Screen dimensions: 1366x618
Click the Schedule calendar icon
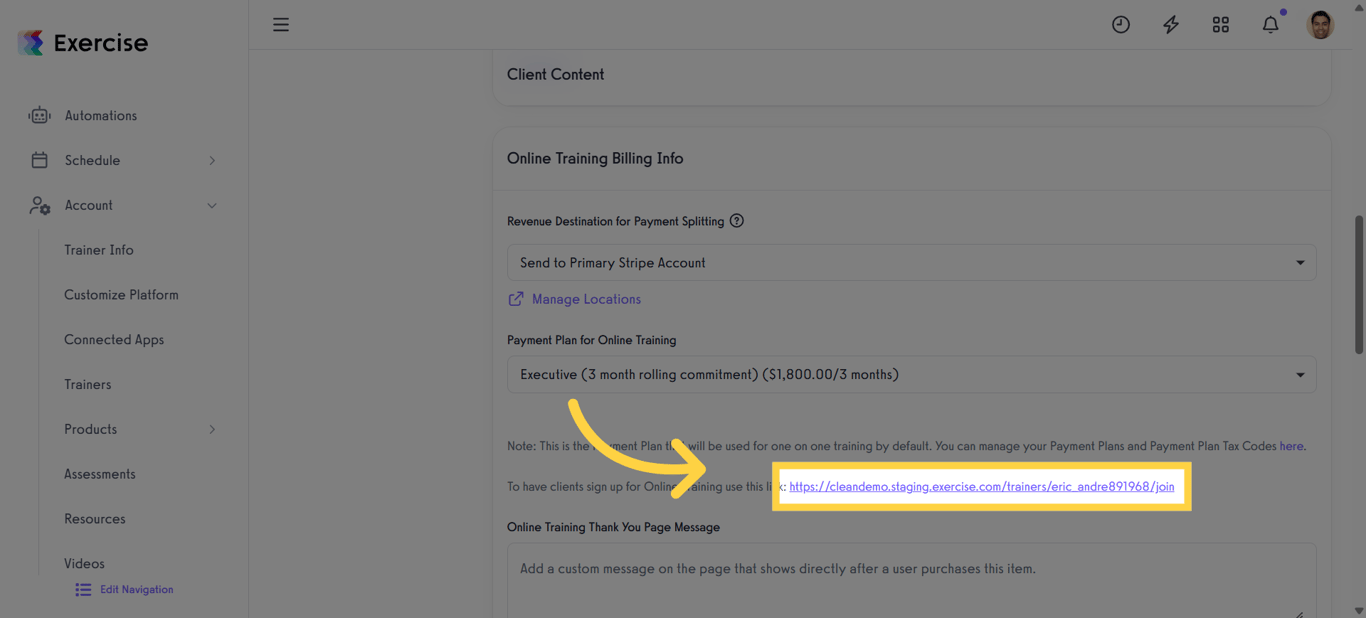click(x=39, y=160)
